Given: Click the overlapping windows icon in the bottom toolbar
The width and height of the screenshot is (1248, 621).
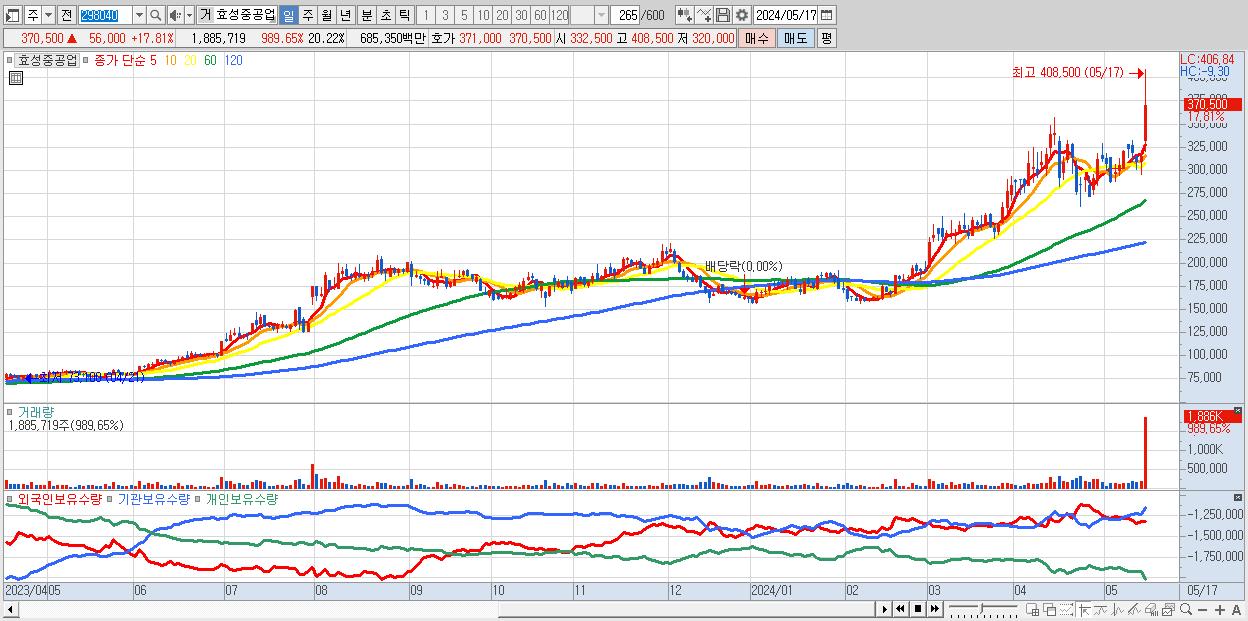Looking at the screenshot, I should 1050,609.
